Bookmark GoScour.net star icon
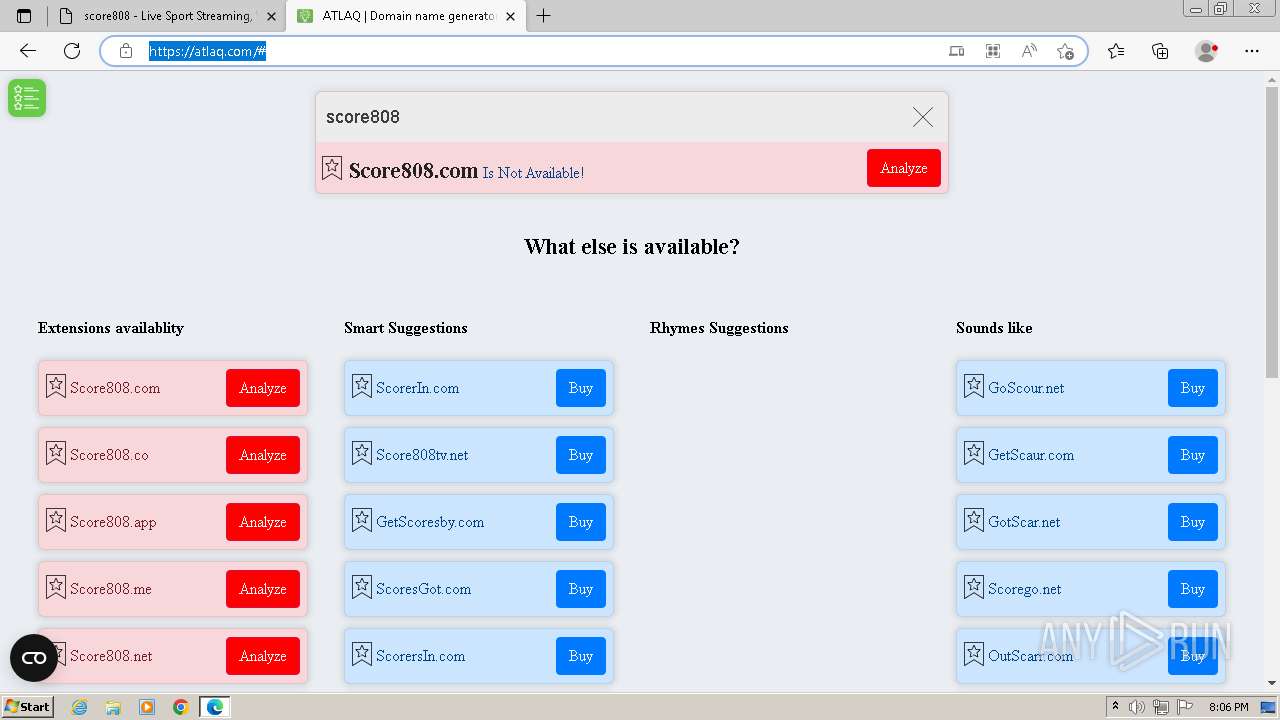 [x=974, y=386]
